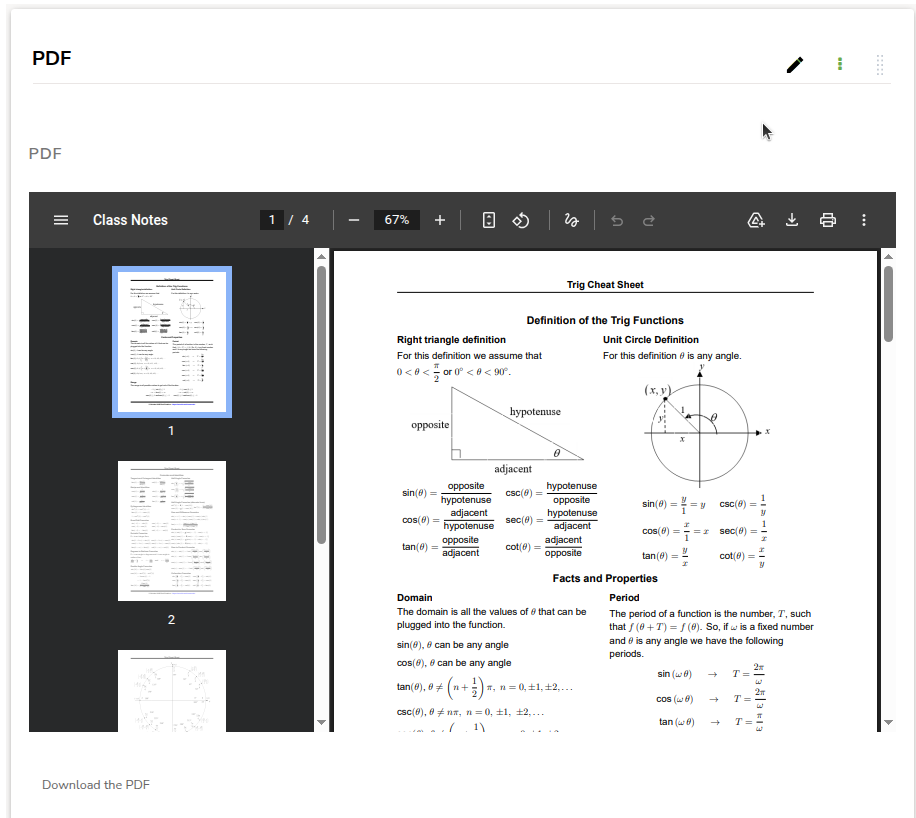Click the Unit Circle Definition heading

pos(651,339)
